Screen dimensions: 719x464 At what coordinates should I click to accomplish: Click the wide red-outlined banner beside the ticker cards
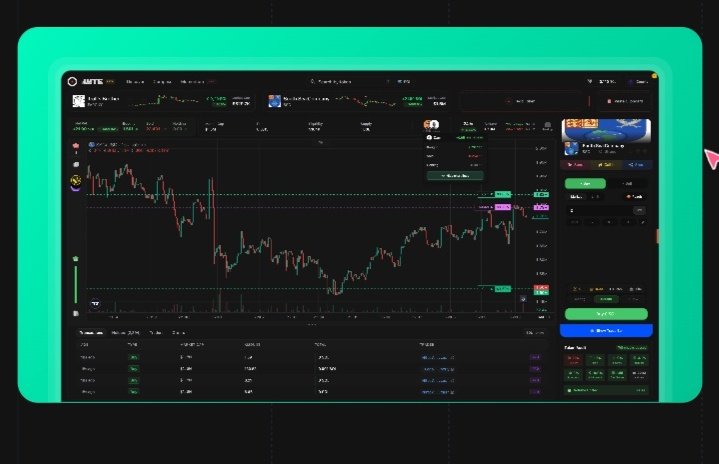pyautogui.click(x=520, y=101)
